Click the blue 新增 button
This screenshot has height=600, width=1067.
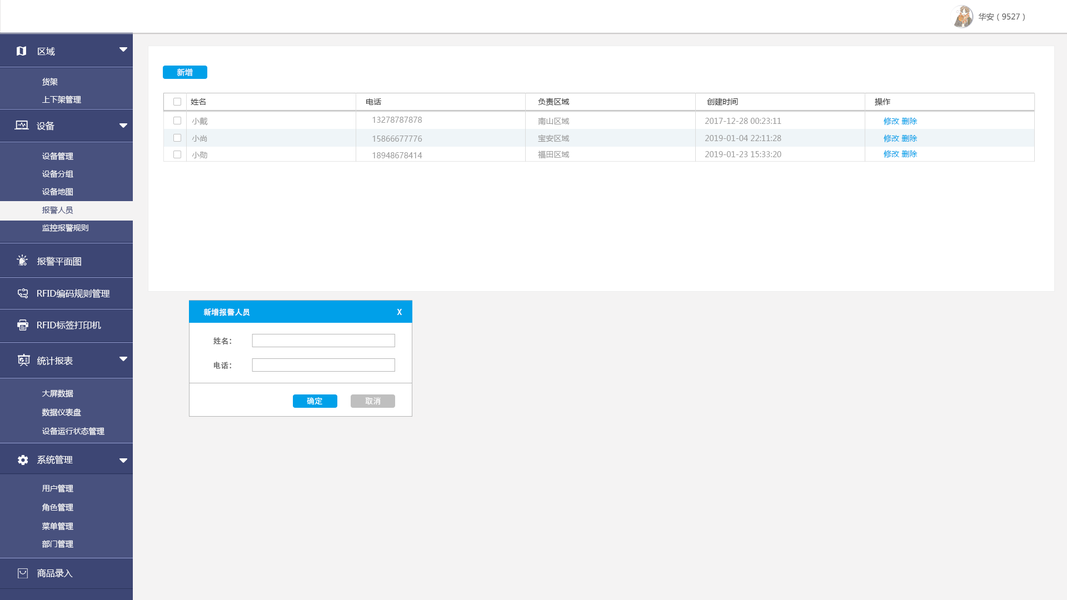tap(185, 72)
